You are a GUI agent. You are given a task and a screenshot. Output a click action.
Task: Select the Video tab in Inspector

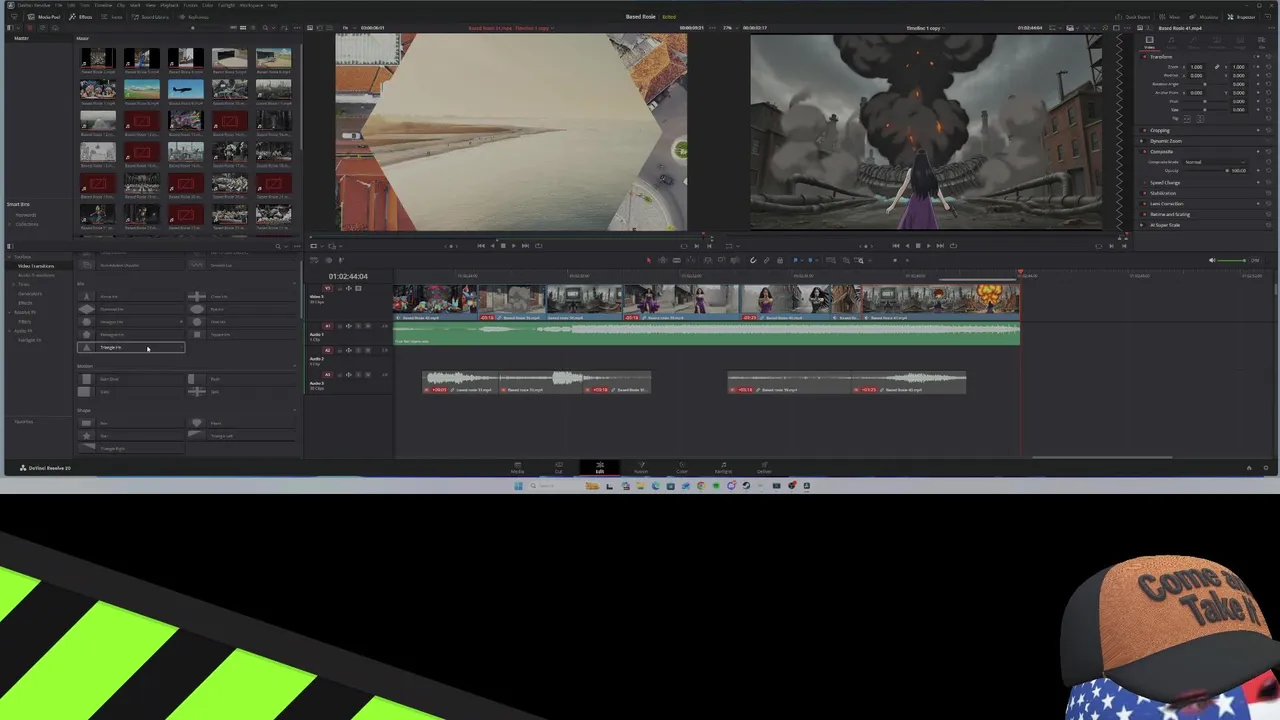pos(1149,42)
